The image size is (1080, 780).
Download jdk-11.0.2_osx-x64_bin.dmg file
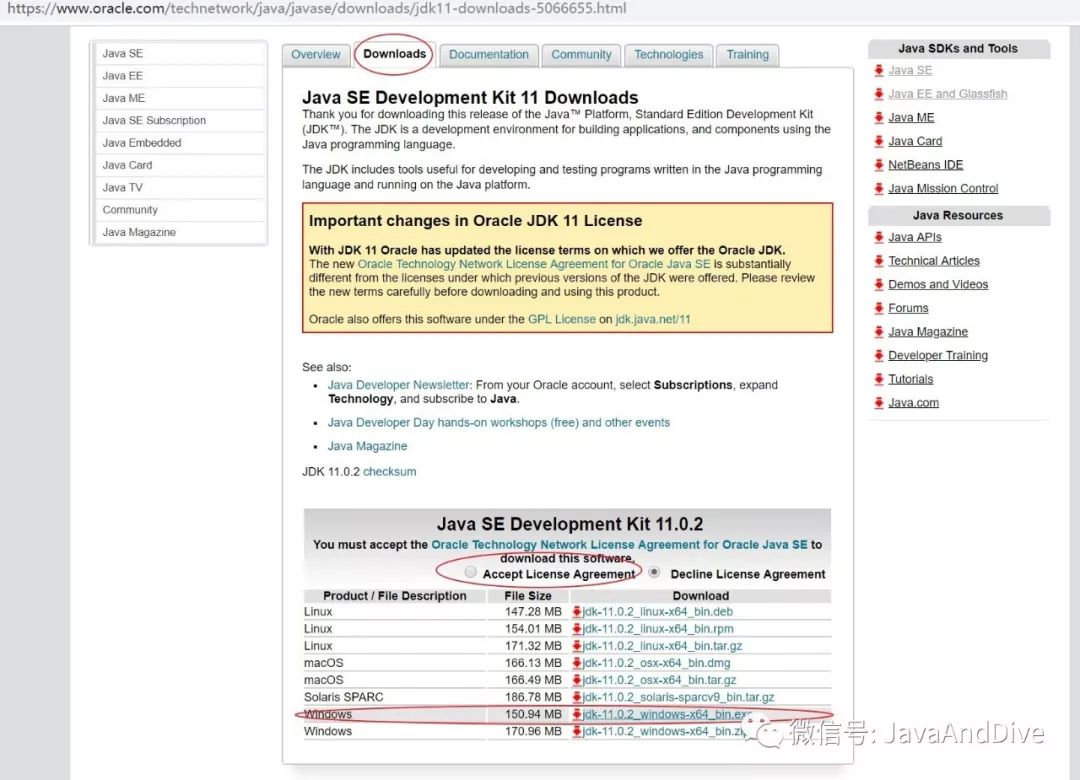click(x=656, y=663)
